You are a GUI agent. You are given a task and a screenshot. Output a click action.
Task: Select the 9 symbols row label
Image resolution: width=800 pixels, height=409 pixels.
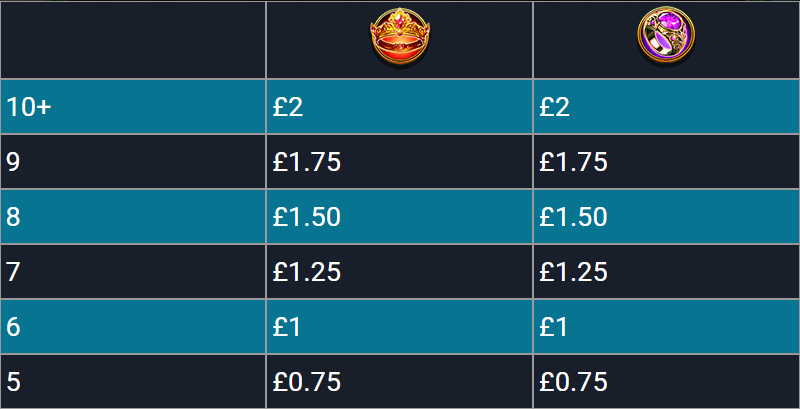click(x=13, y=163)
